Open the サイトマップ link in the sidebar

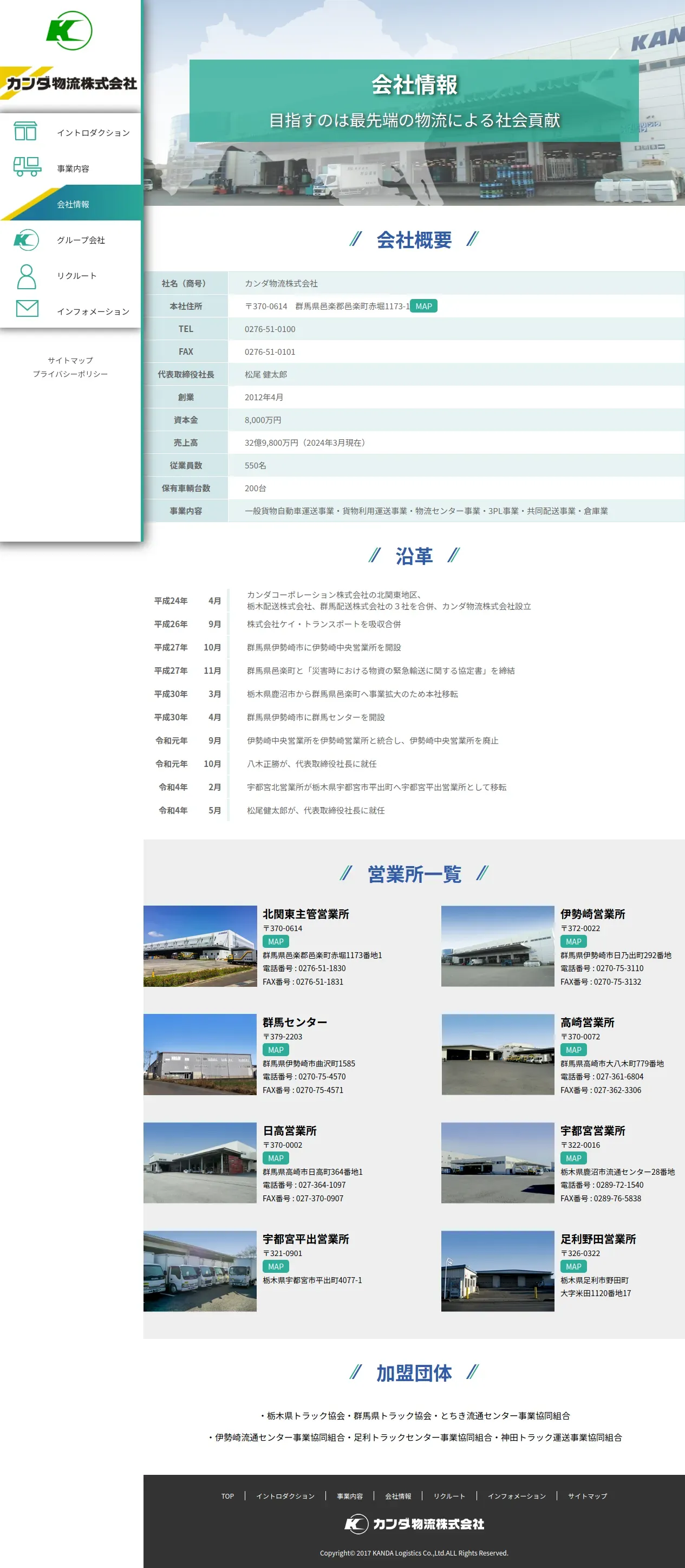(x=70, y=360)
